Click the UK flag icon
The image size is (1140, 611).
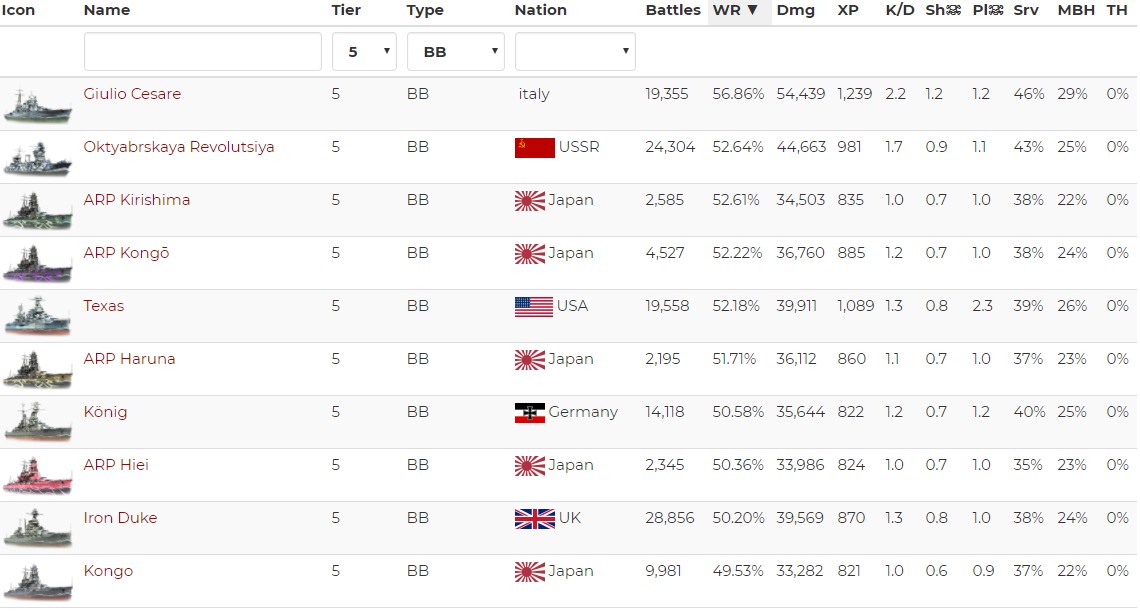pos(534,519)
